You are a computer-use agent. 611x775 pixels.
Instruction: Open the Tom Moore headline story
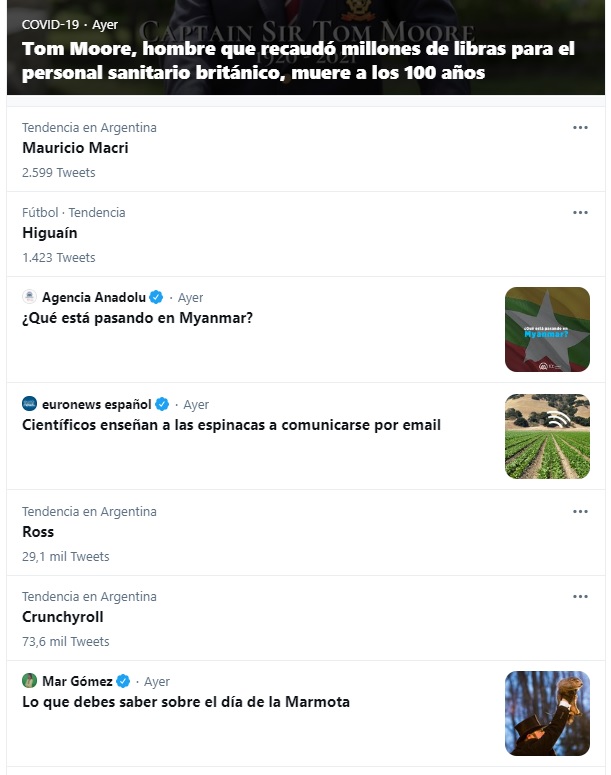(298, 61)
